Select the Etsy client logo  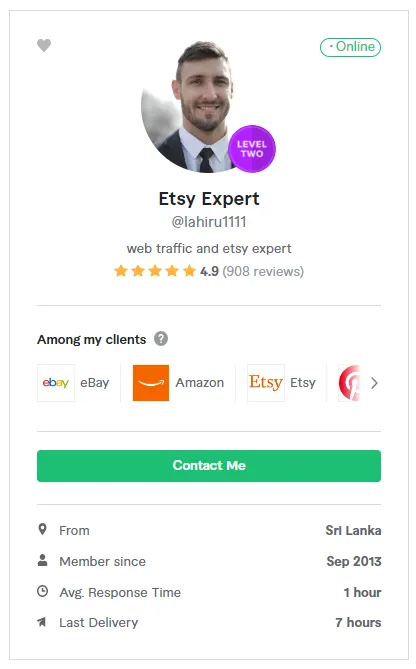pos(266,383)
